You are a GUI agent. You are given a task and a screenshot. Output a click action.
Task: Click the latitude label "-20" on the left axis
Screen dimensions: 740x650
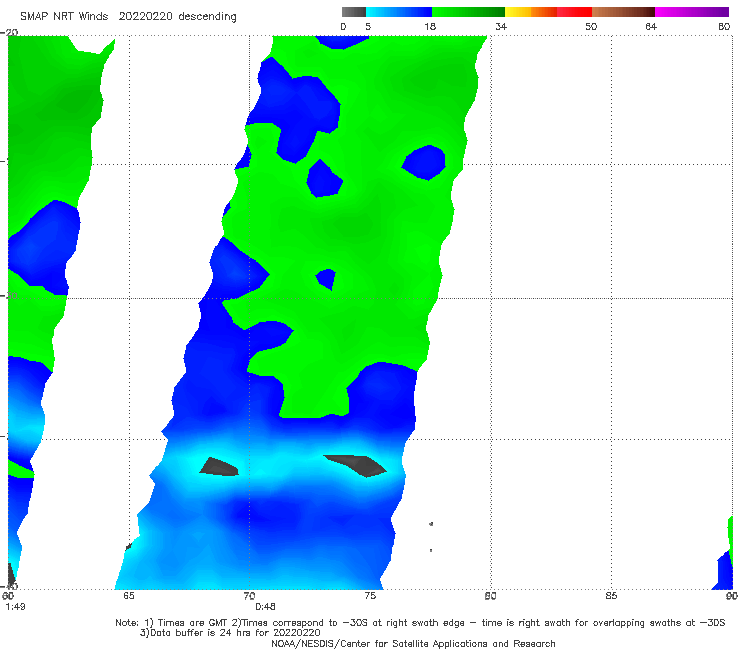pos(9,32)
